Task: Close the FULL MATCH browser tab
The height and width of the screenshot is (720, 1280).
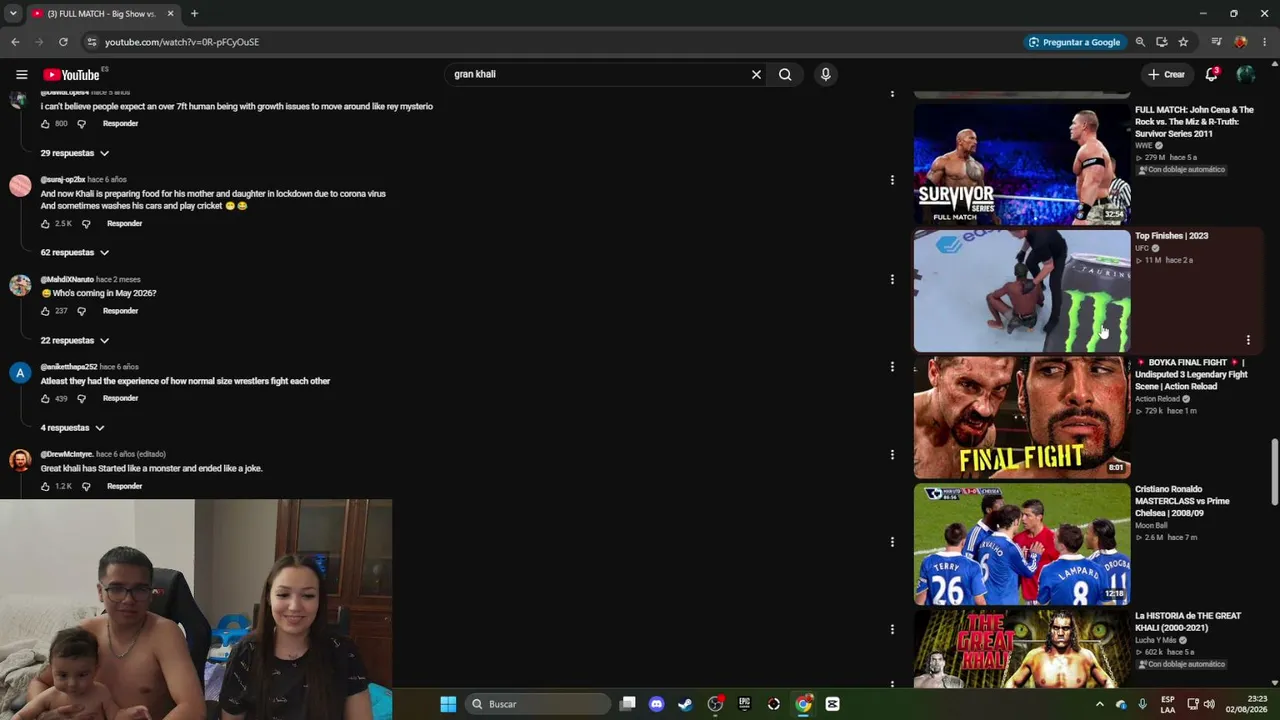Action: (170, 14)
